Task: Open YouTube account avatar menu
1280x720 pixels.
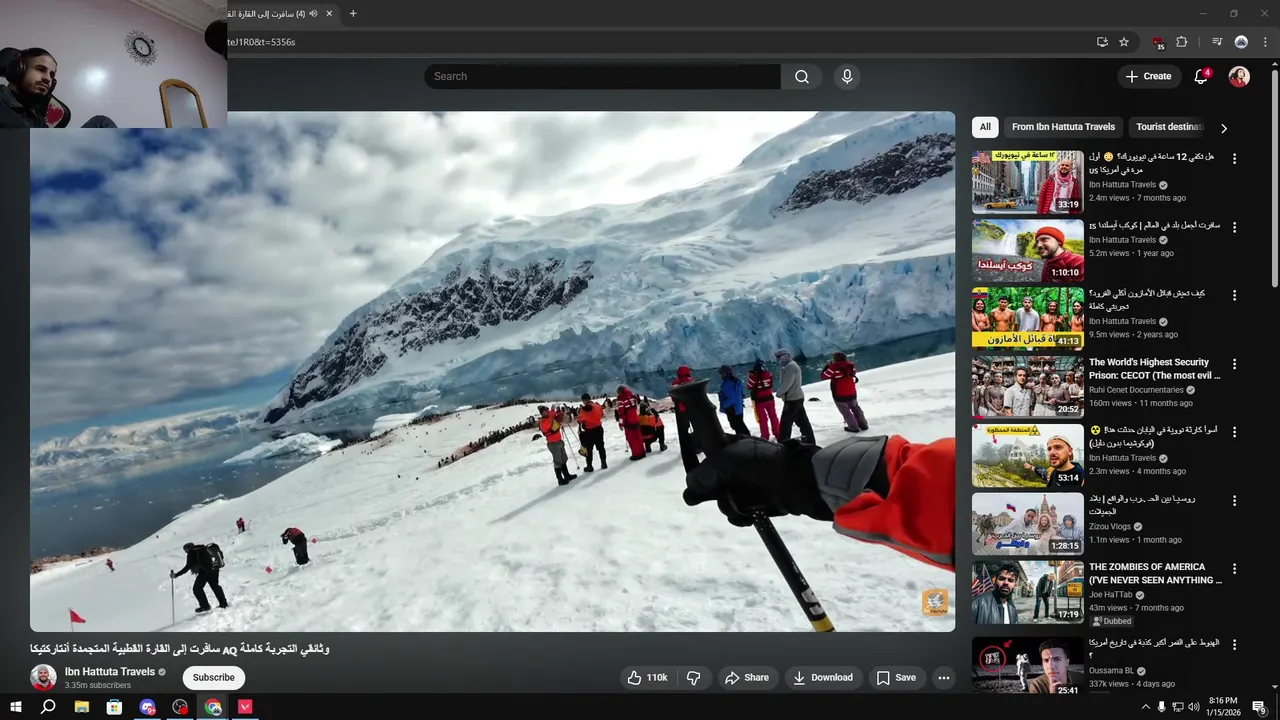Action: [x=1239, y=77]
